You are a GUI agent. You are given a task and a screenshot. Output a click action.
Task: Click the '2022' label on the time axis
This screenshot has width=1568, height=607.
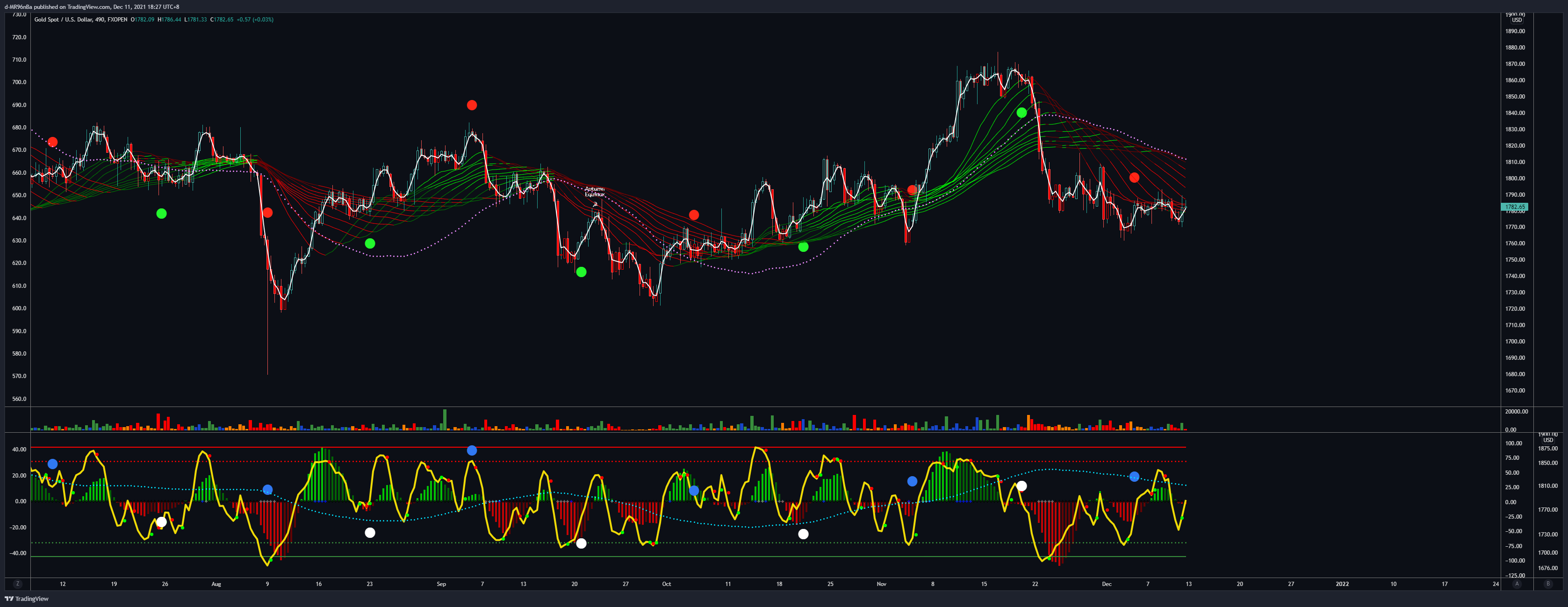point(1342,585)
